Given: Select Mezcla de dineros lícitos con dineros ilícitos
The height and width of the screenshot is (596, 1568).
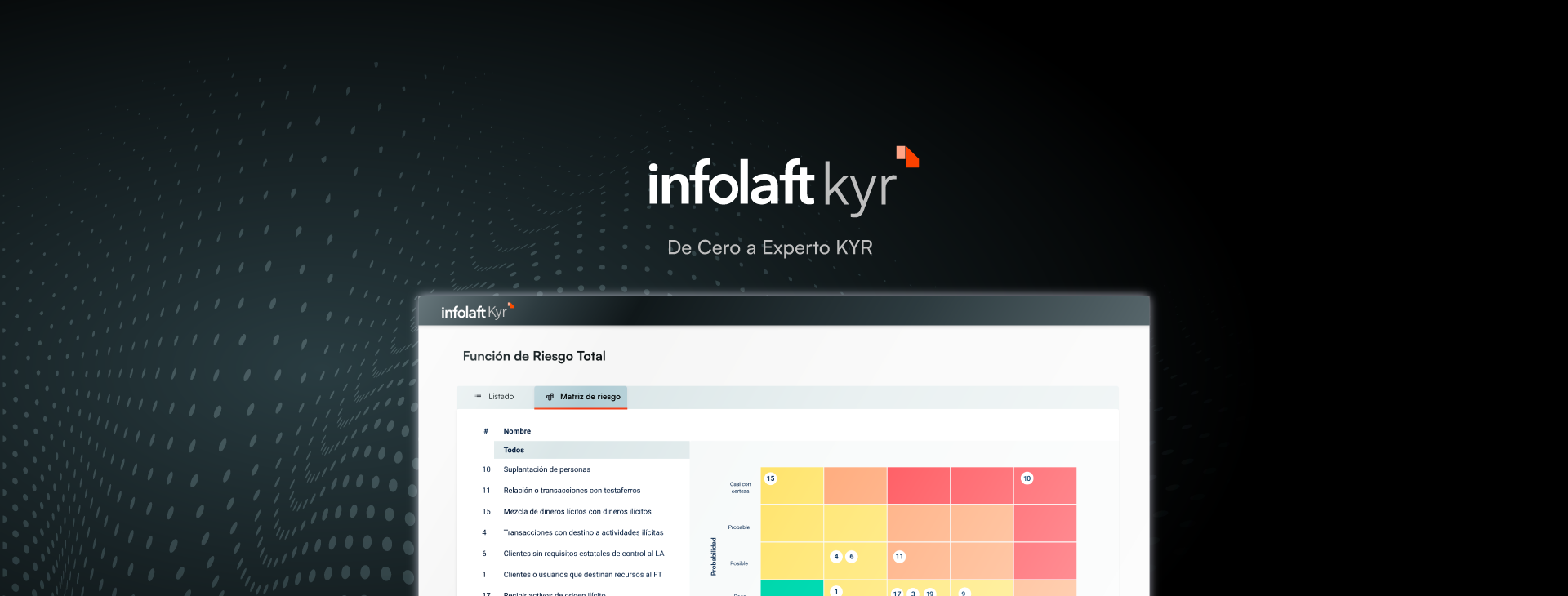Looking at the screenshot, I should point(577,512).
